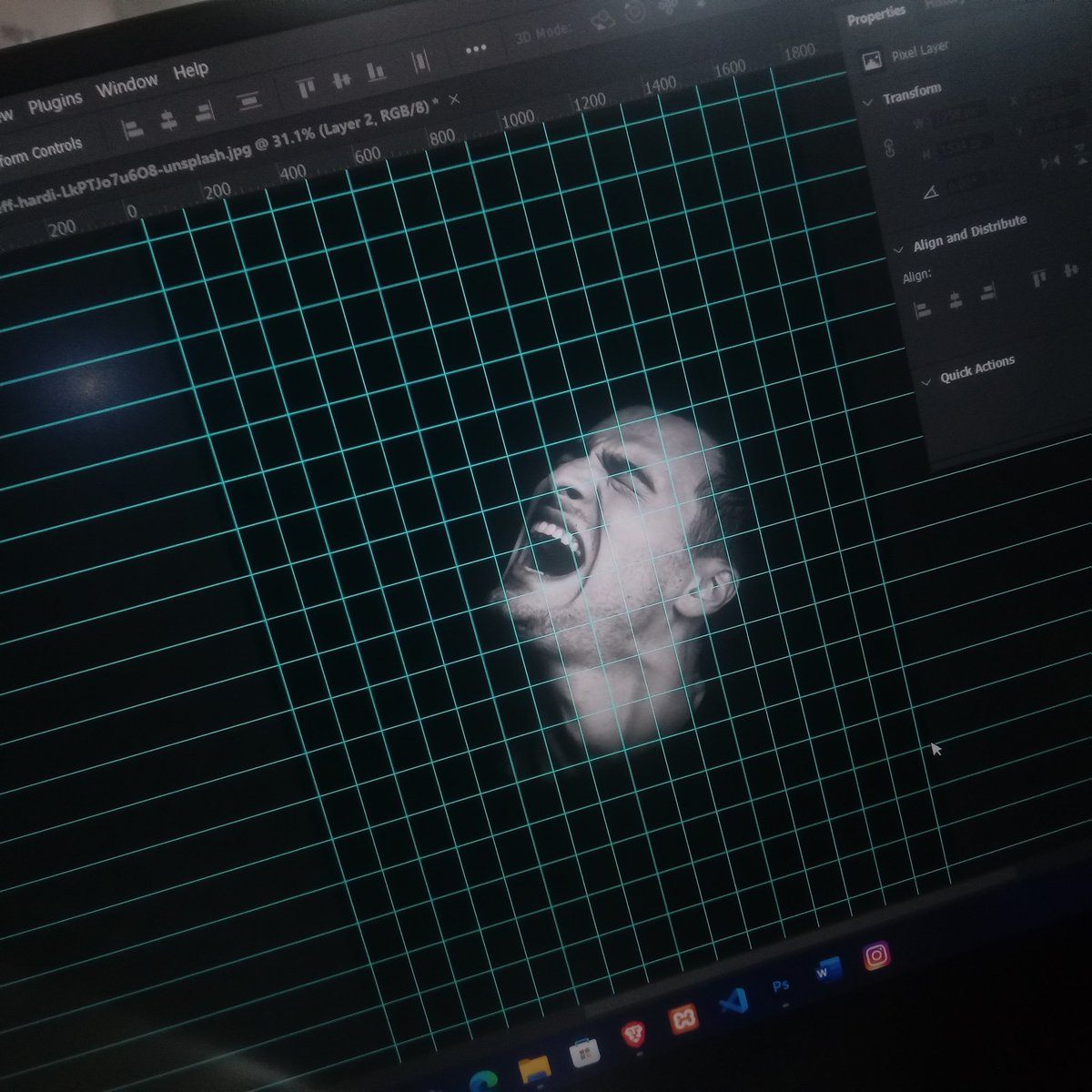
Task: Click the screaming man photo on canvas
Action: pyautogui.click(x=619, y=582)
